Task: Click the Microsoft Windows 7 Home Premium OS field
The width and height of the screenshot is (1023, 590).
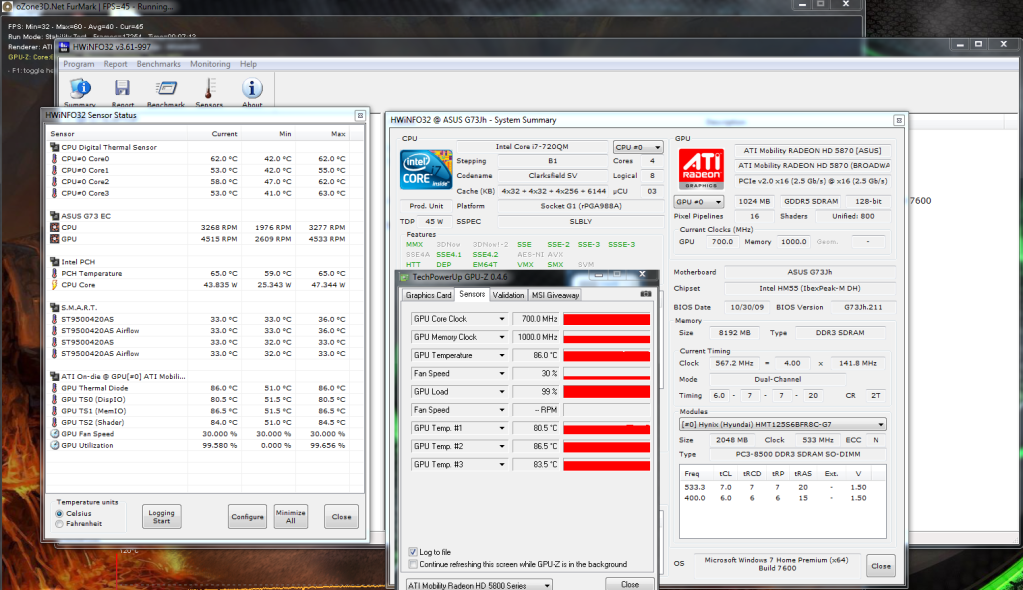Action: [x=776, y=564]
